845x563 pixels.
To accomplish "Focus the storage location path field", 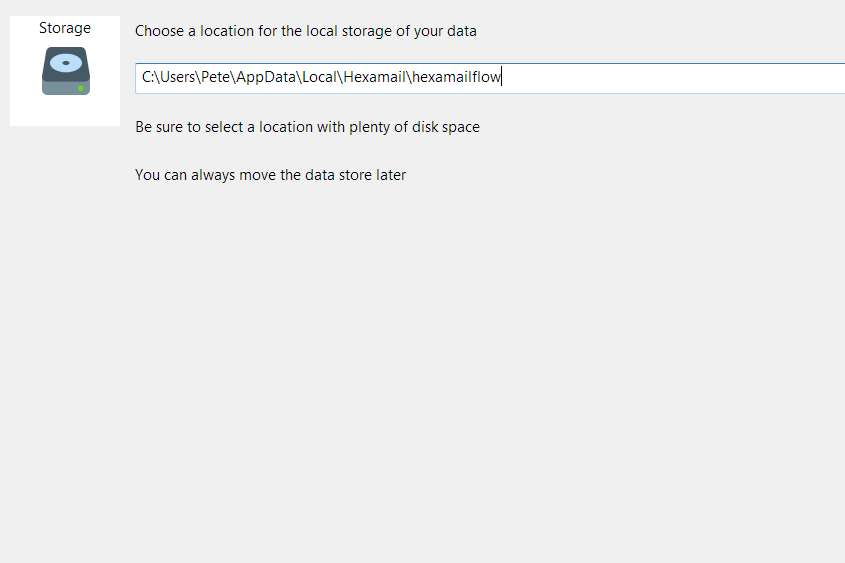I will [490, 78].
